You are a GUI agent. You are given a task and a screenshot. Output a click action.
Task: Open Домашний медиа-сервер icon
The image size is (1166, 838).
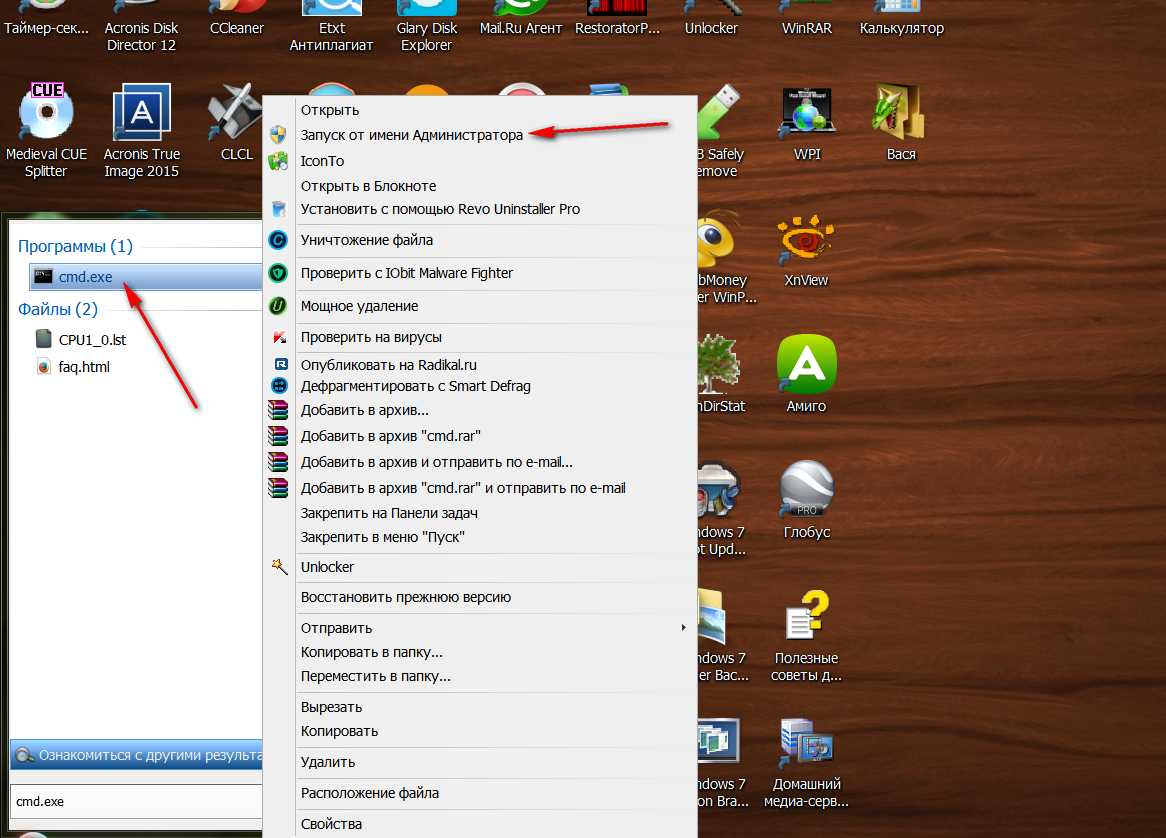point(806,762)
